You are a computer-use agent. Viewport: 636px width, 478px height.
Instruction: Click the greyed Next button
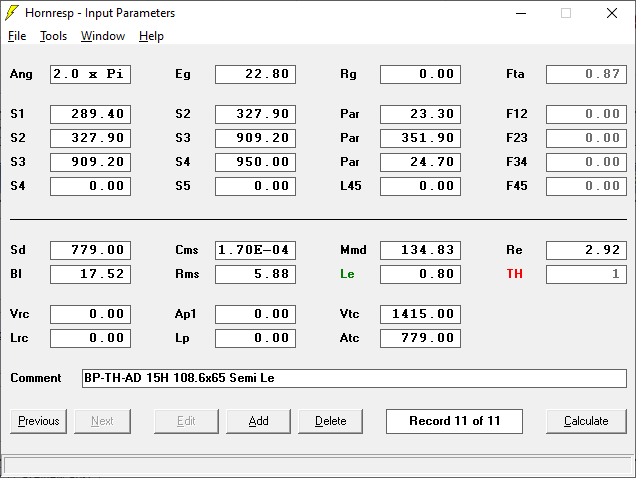tap(102, 421)
